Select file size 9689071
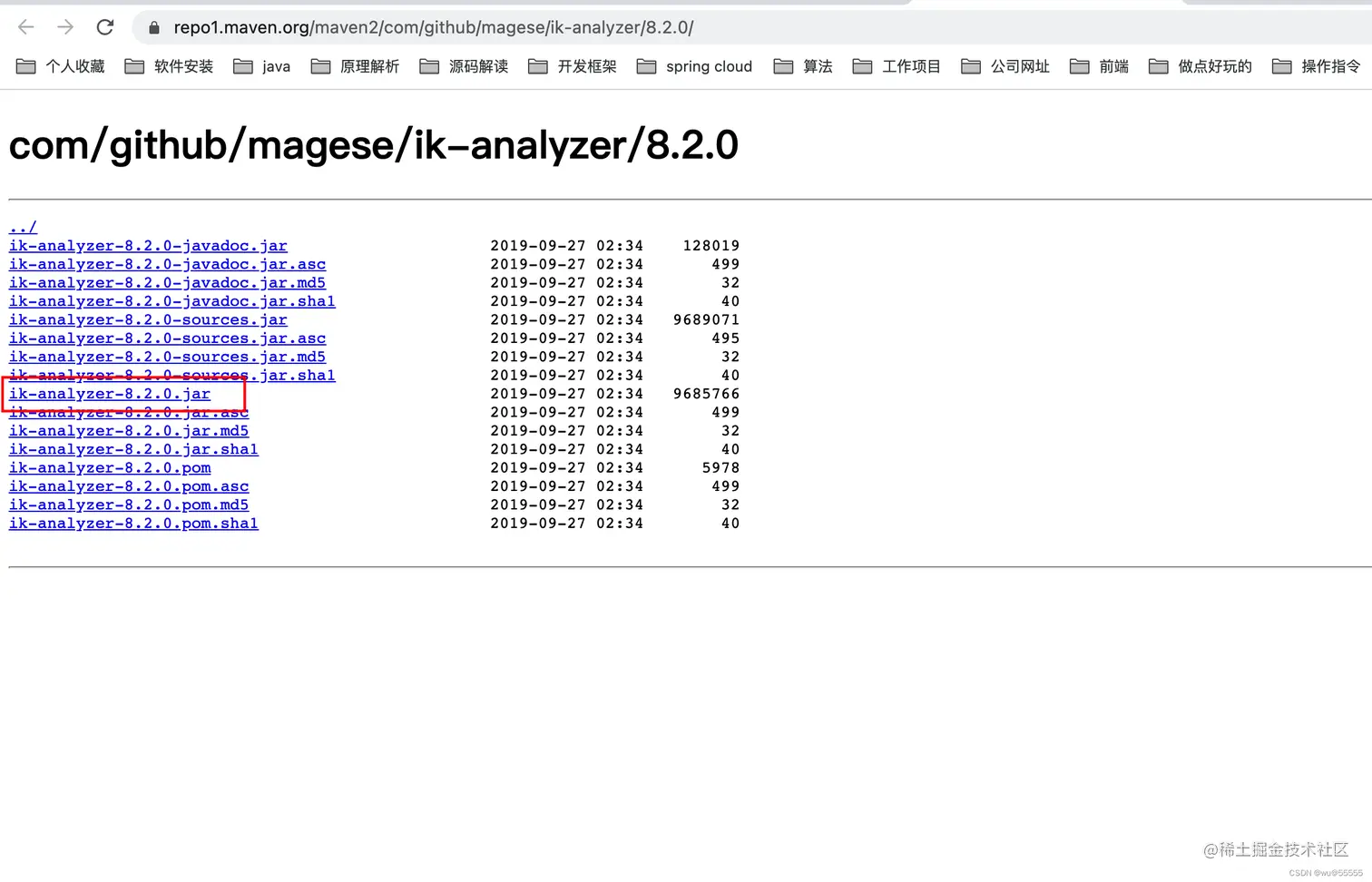The height and width of the screenshot is (882, 1372). click(x=706, y=319)
